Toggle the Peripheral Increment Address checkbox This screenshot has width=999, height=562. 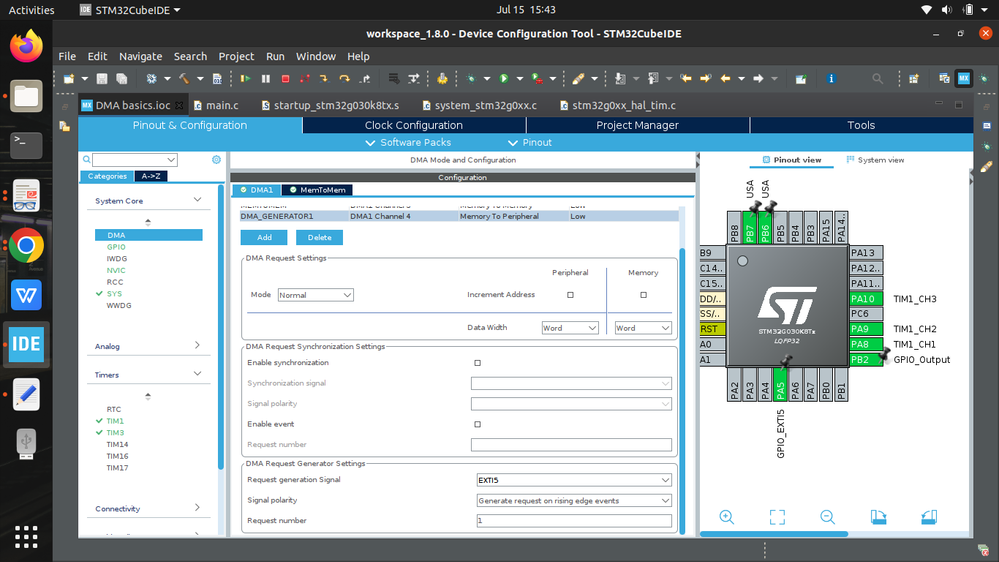(570, 295)
